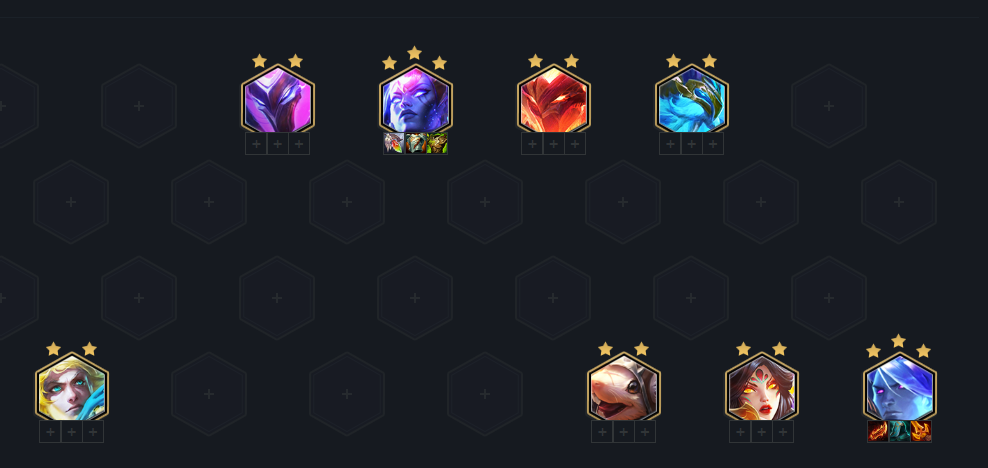
Task: Select the purple masked champion portrait
Action: click(x=278, y=101)
